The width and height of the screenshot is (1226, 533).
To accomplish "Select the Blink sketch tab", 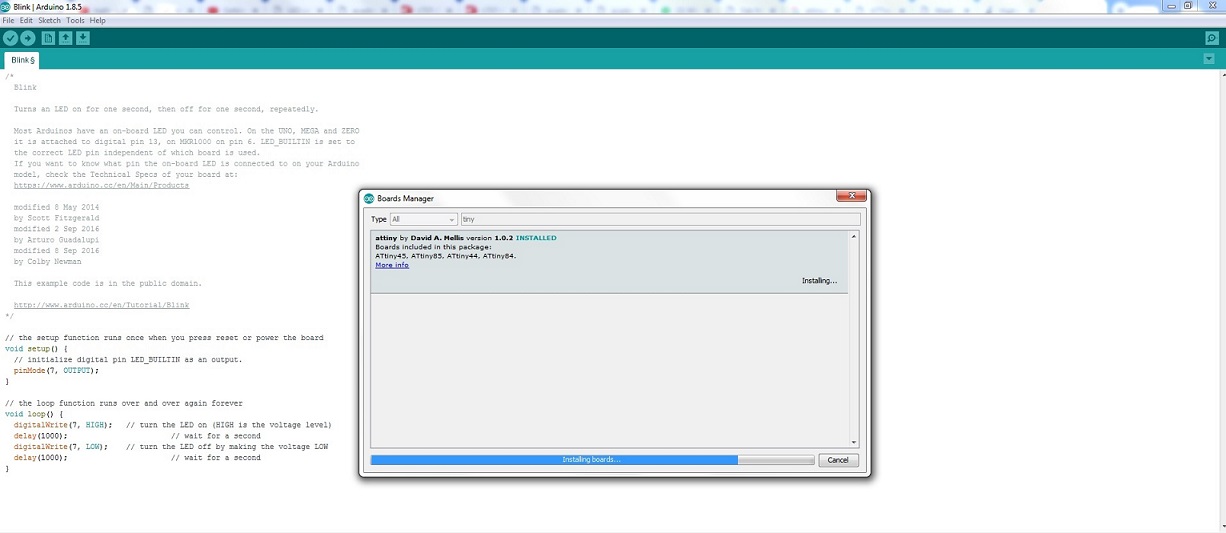I will (x=23, y=60).
